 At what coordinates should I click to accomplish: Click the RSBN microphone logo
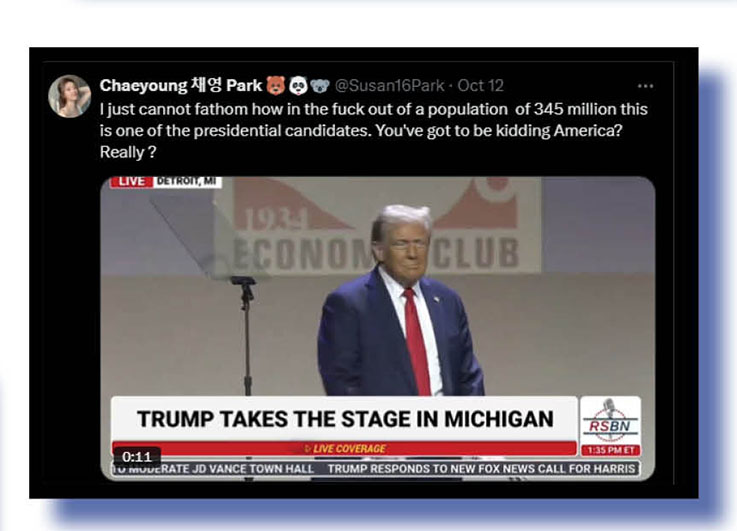[x=610, y=420]
